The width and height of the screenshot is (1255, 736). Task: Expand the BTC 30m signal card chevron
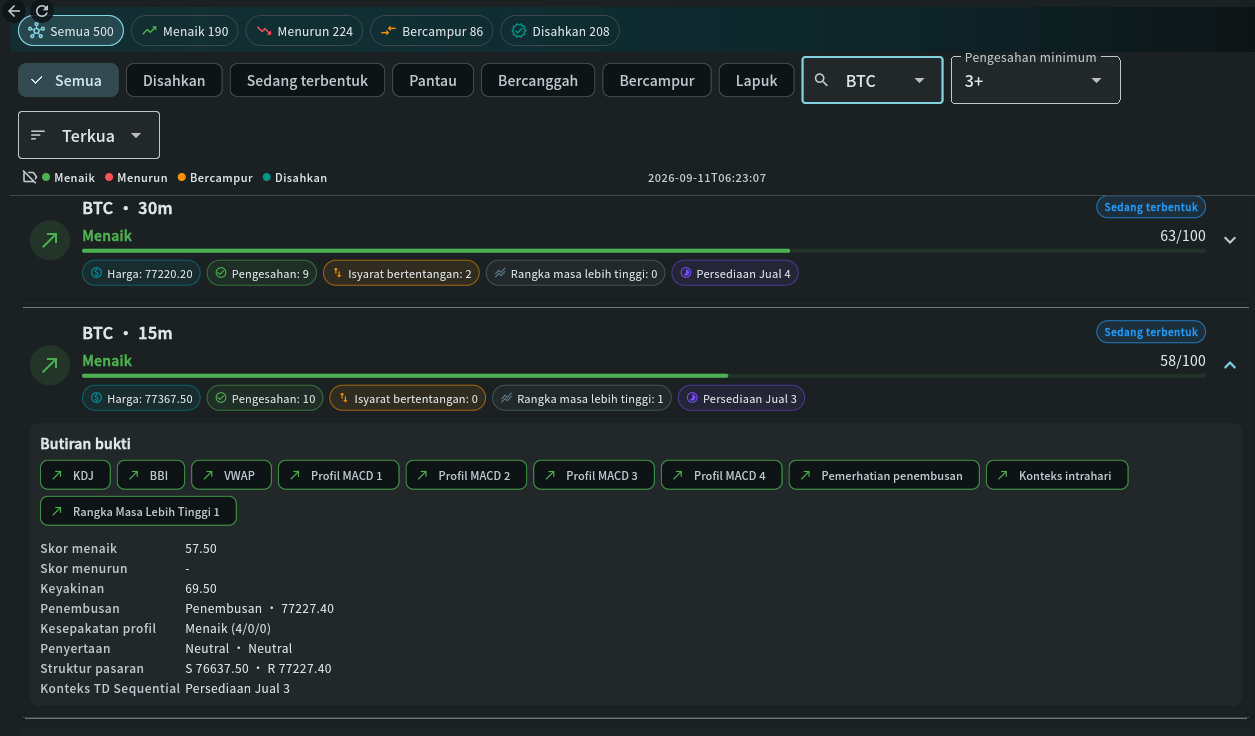tap(1230, 240)
